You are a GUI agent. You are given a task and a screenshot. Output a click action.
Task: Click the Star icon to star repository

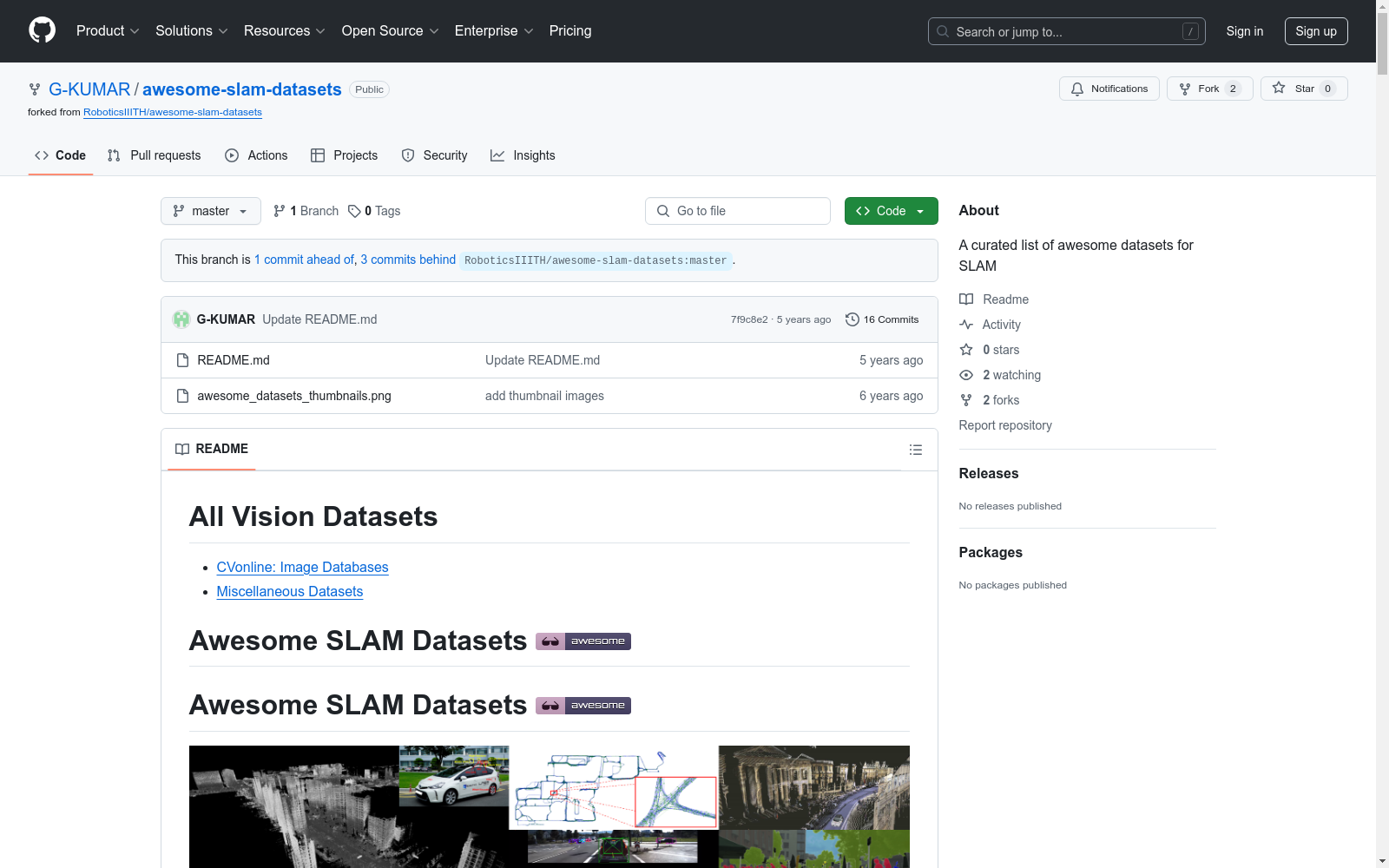[1279, 88]
